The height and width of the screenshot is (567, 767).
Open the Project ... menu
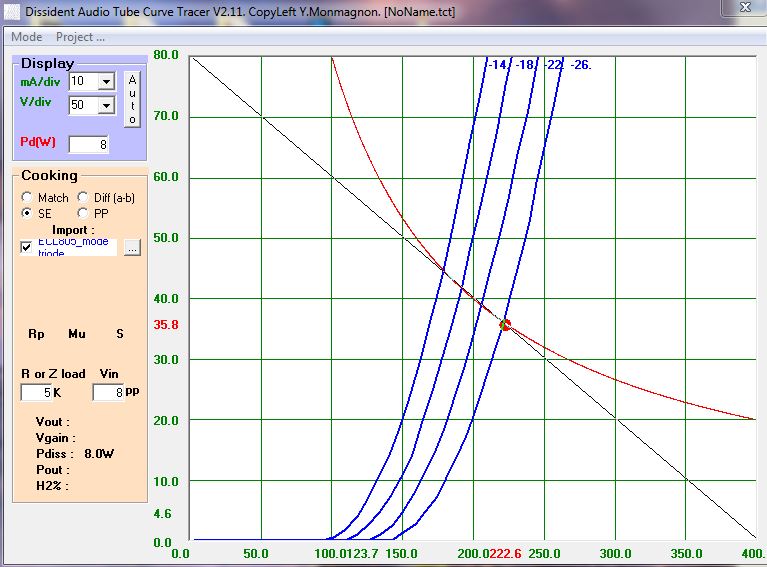[80, 37]
